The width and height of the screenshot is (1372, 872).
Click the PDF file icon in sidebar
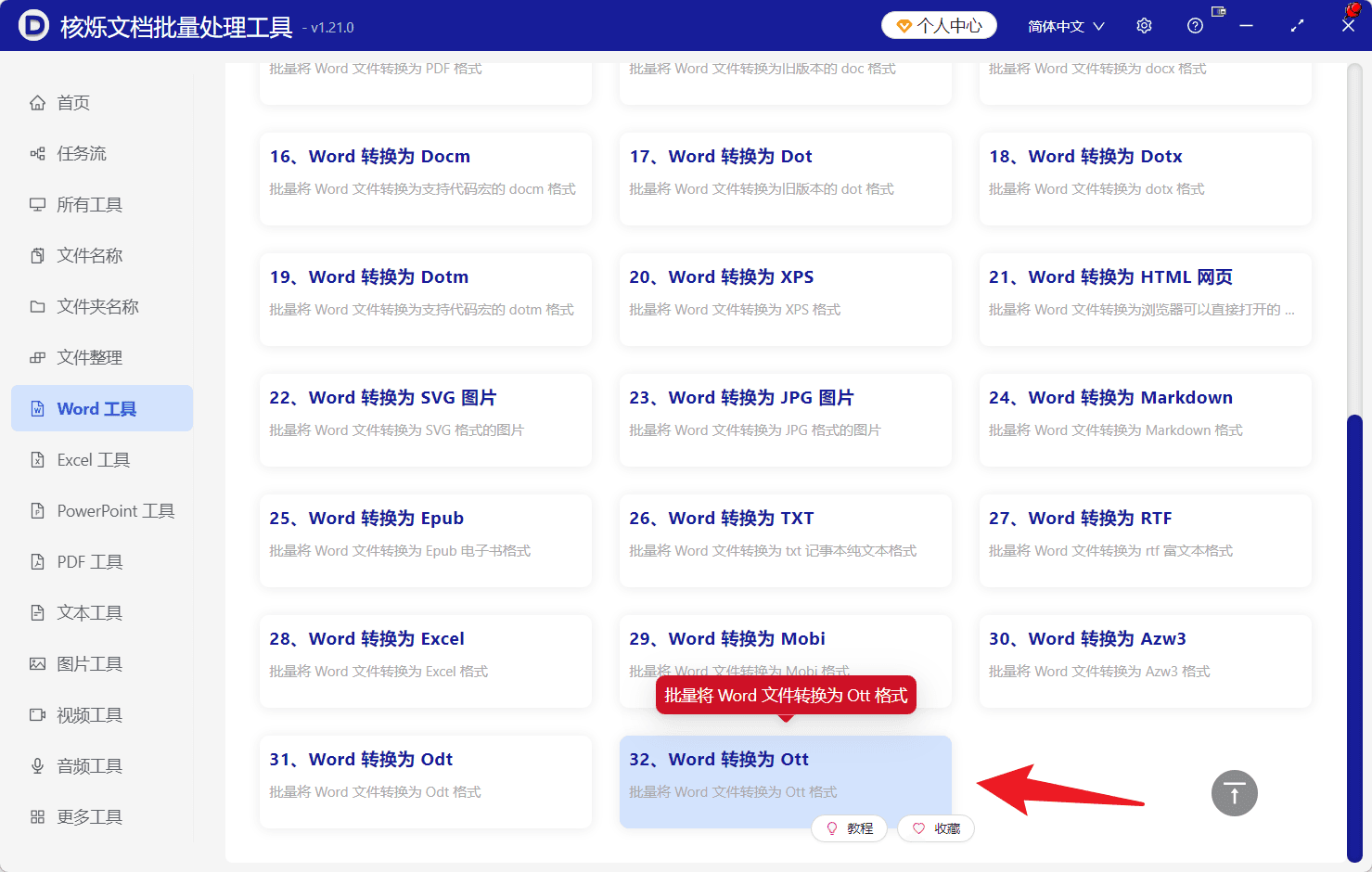[37, 562]
